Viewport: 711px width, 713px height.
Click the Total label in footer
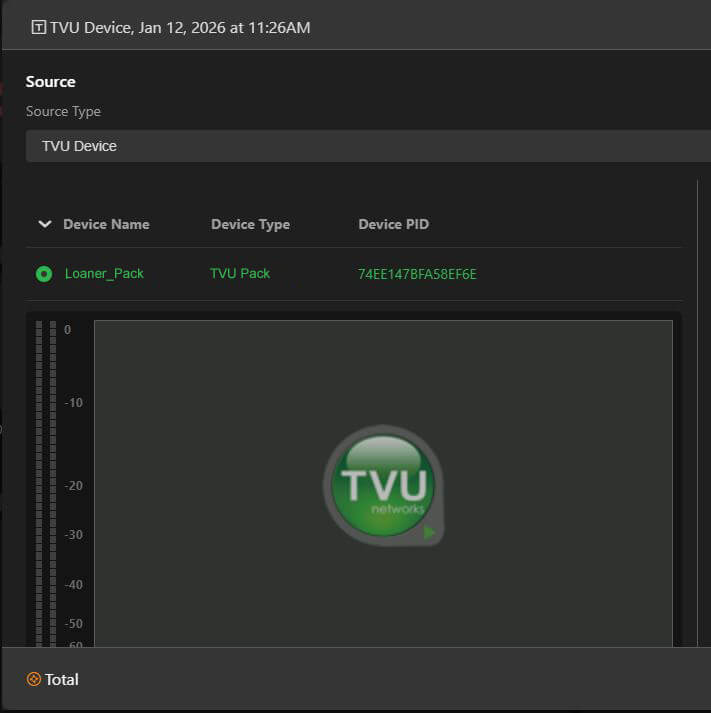[x=62, y=680]
